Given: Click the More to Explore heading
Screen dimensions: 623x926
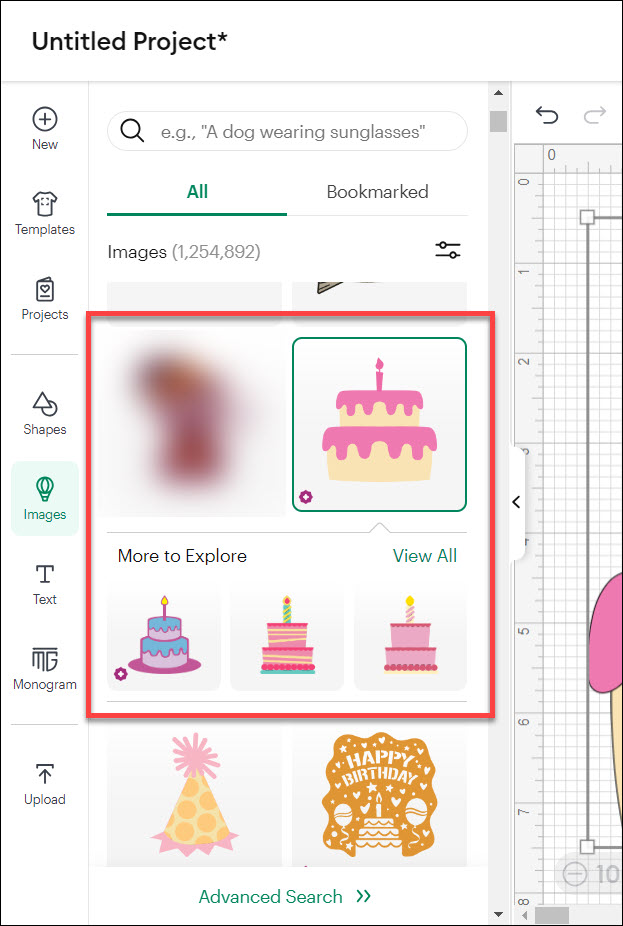Looking at the screenshot, I should [182, 556].
